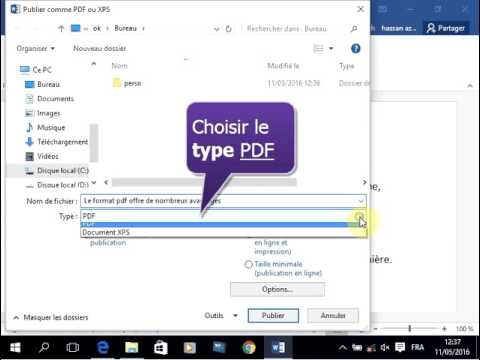Select Bureau in the sidebar
Viewport: 480px width, 360px height.
click(43, 84)
